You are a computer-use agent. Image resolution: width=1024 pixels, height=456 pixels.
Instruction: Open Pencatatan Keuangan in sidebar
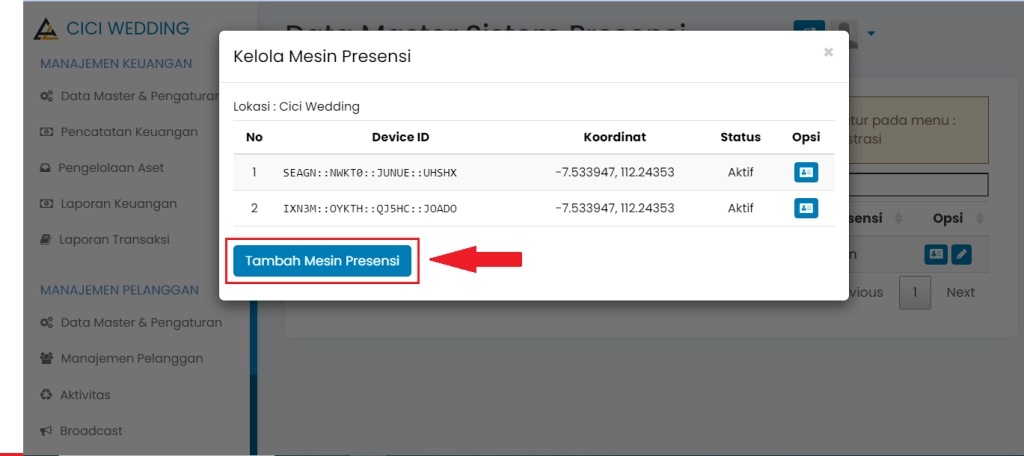pos(128,132)
